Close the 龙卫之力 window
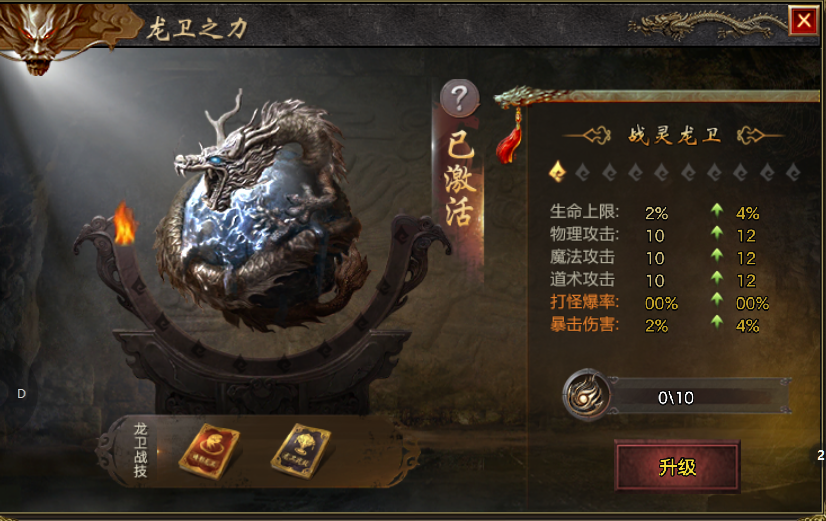The height and width of the screenshot is (521, 826). [x=803, y=21]
